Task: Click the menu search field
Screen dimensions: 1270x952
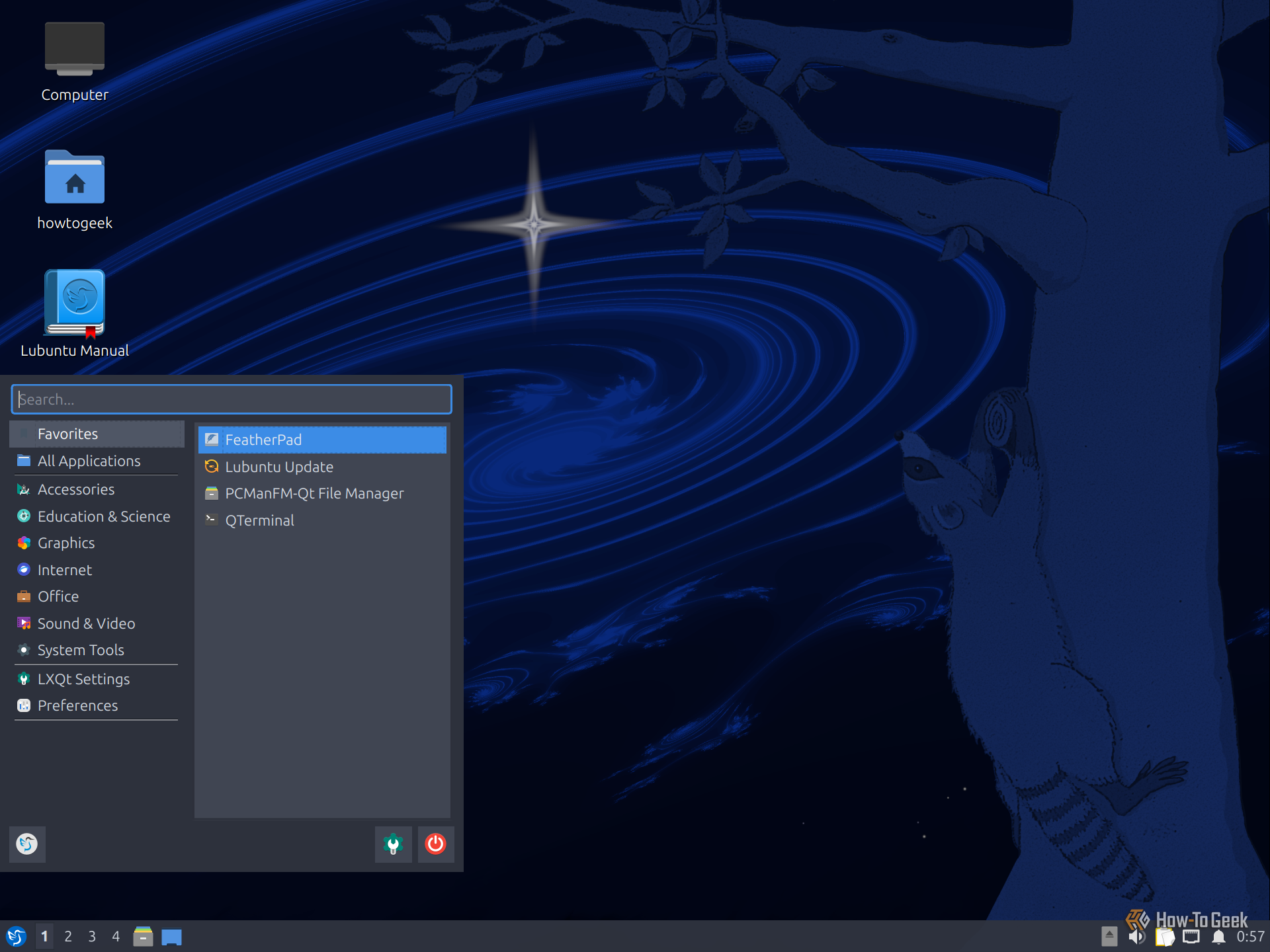Action: pyautogui.click(x=232, y=399)
